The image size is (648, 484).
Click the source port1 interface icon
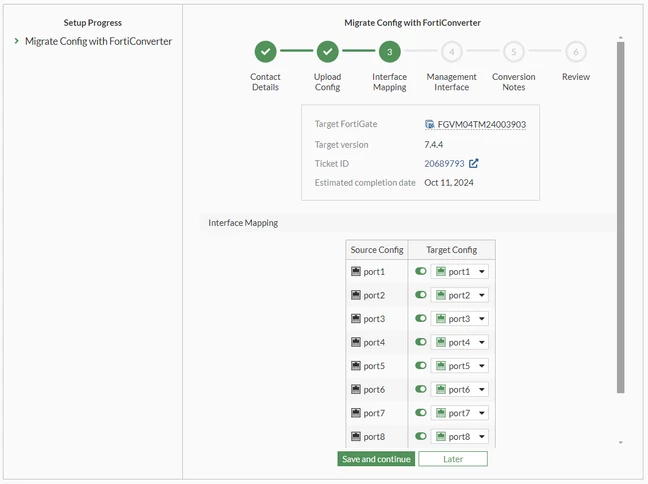[x=356, y=271]
